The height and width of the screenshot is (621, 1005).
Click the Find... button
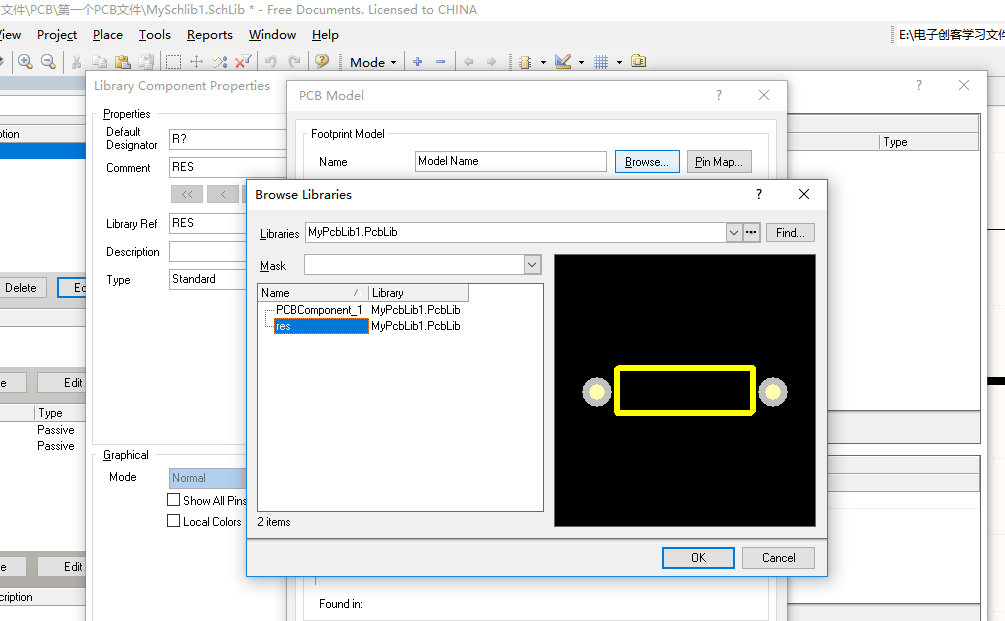click(790, 233)
